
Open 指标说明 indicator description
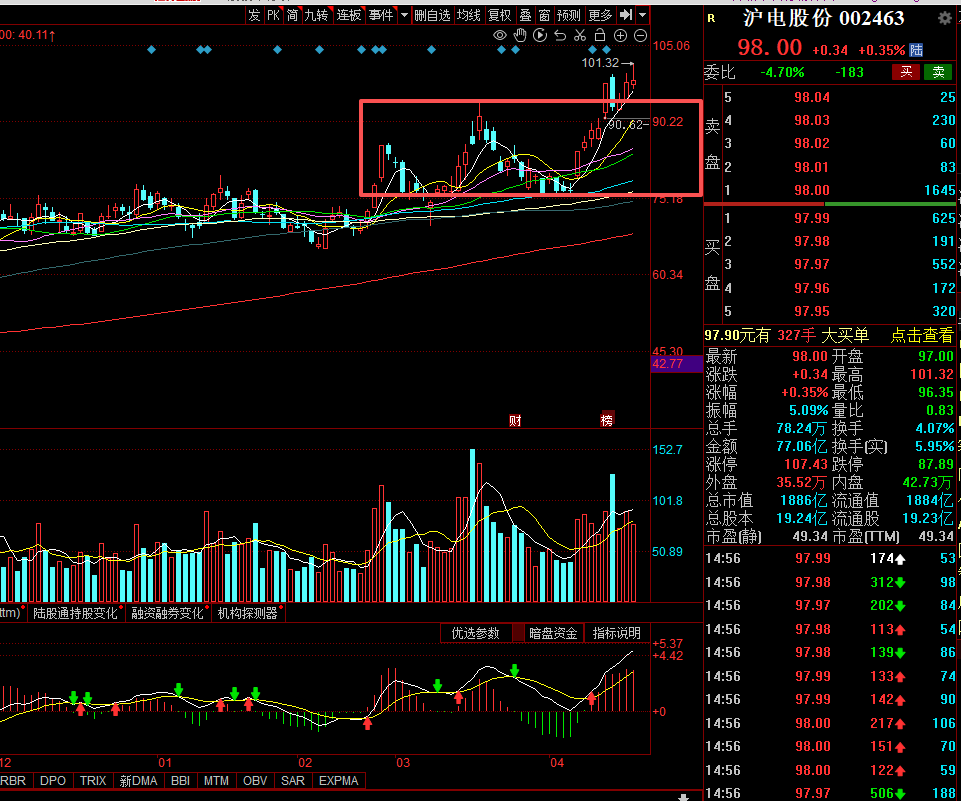click(x=617, y=633)
